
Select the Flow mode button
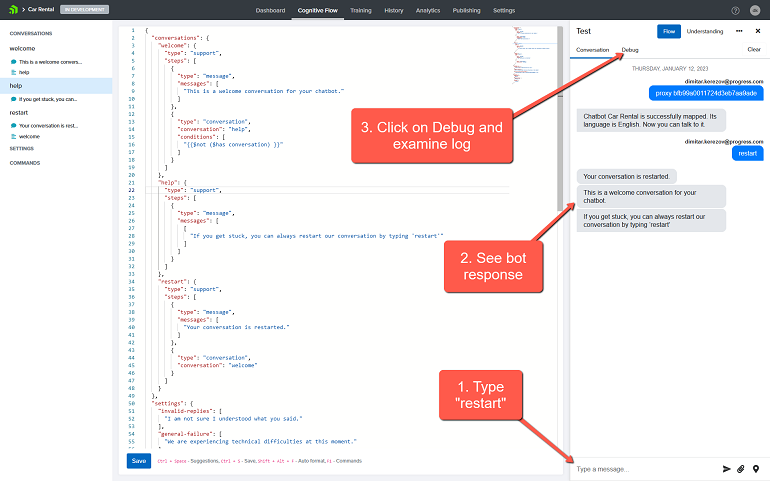[669, 31]
